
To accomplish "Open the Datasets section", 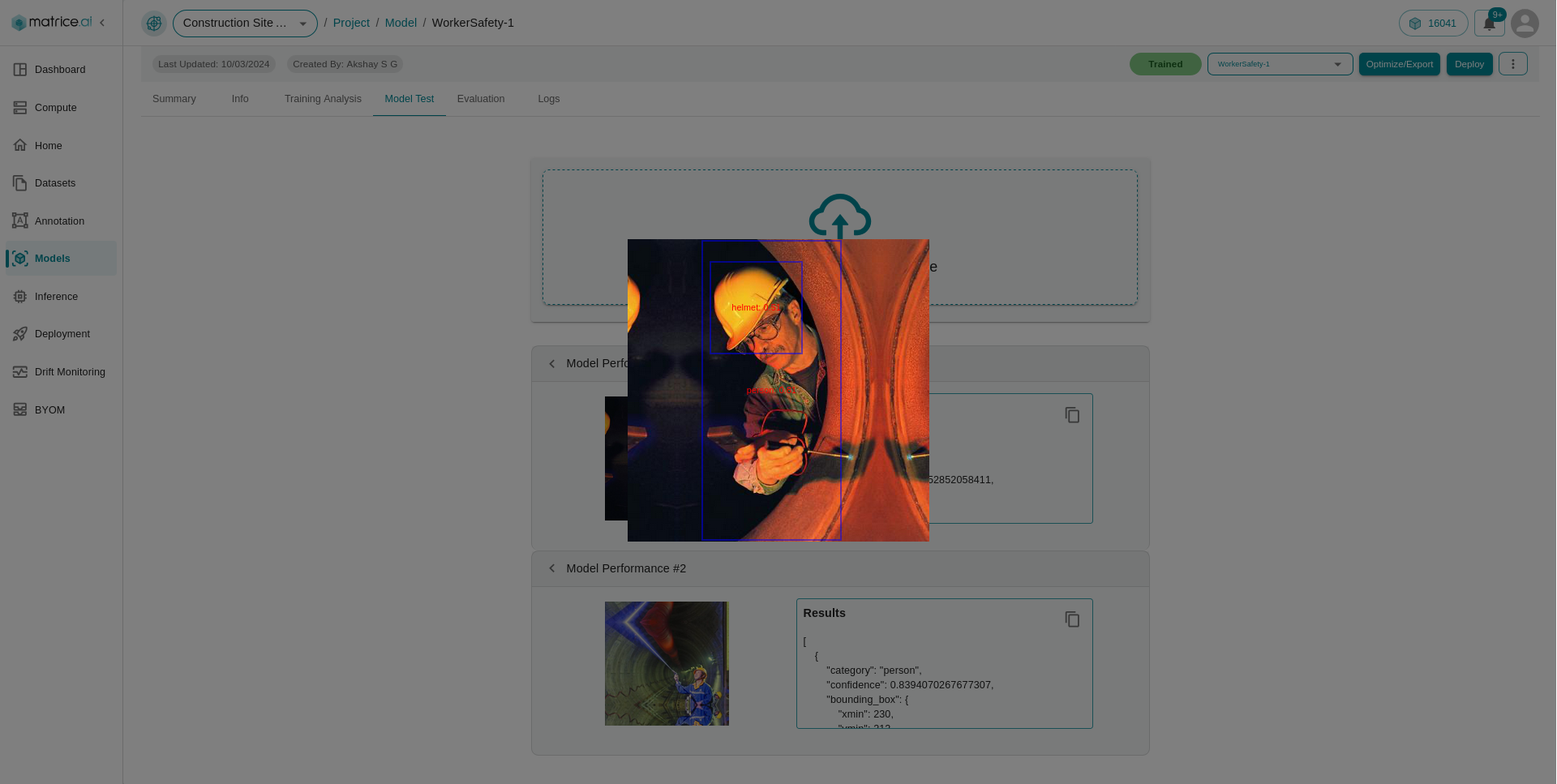I will tap(61, 183).
